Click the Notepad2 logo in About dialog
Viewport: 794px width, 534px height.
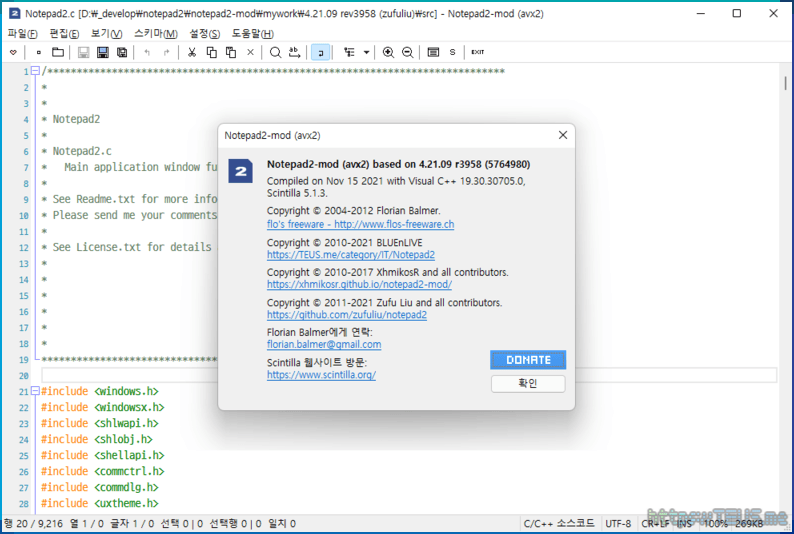pyautogui.click(x=240, y=171)
